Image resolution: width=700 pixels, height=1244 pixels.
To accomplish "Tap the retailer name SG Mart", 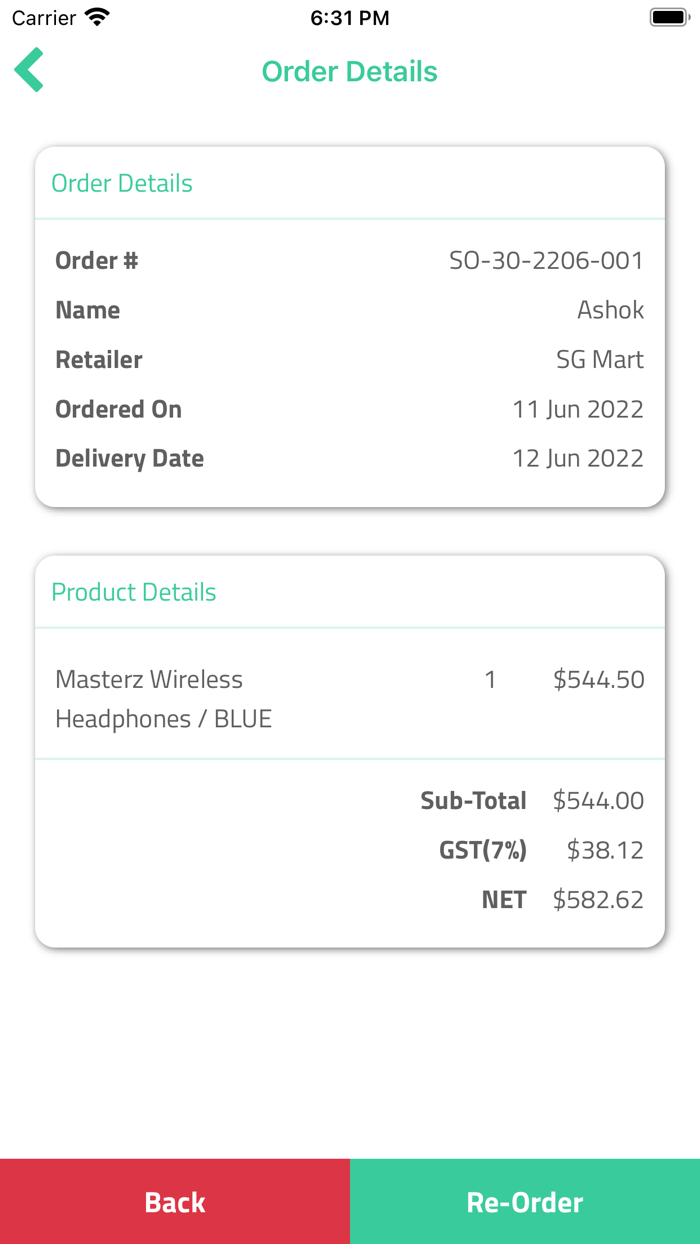I will pyautogui.click(x=600, y=360).
